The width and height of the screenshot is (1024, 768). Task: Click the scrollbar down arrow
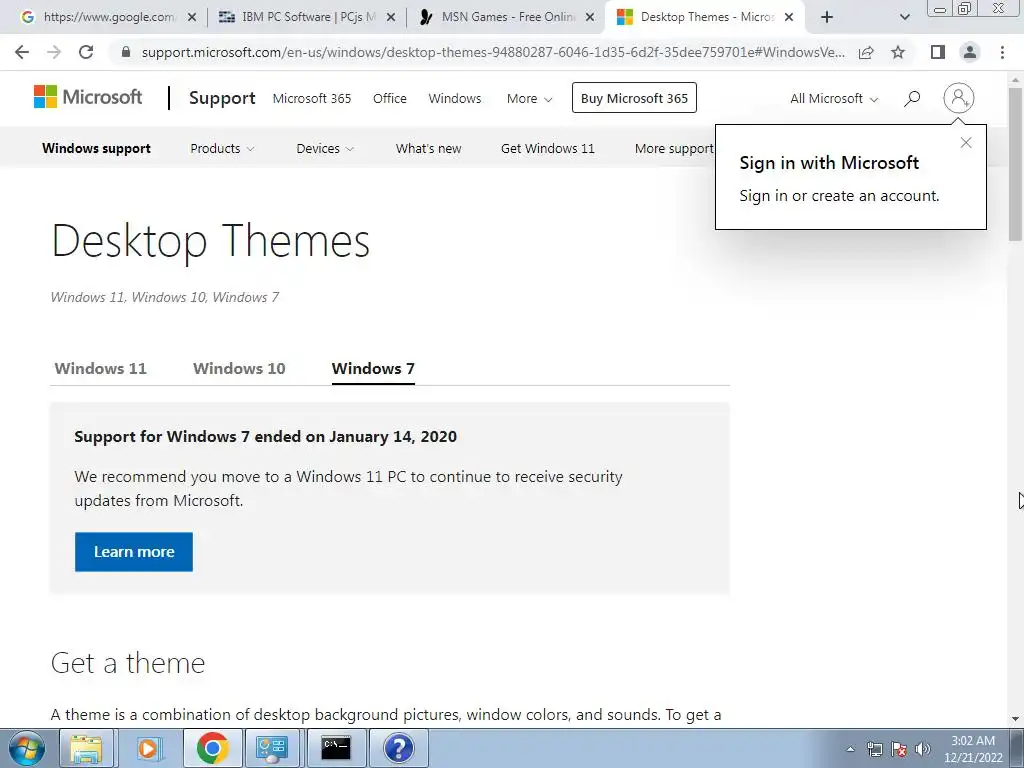pyautogui.click(x=1015, y=719)
